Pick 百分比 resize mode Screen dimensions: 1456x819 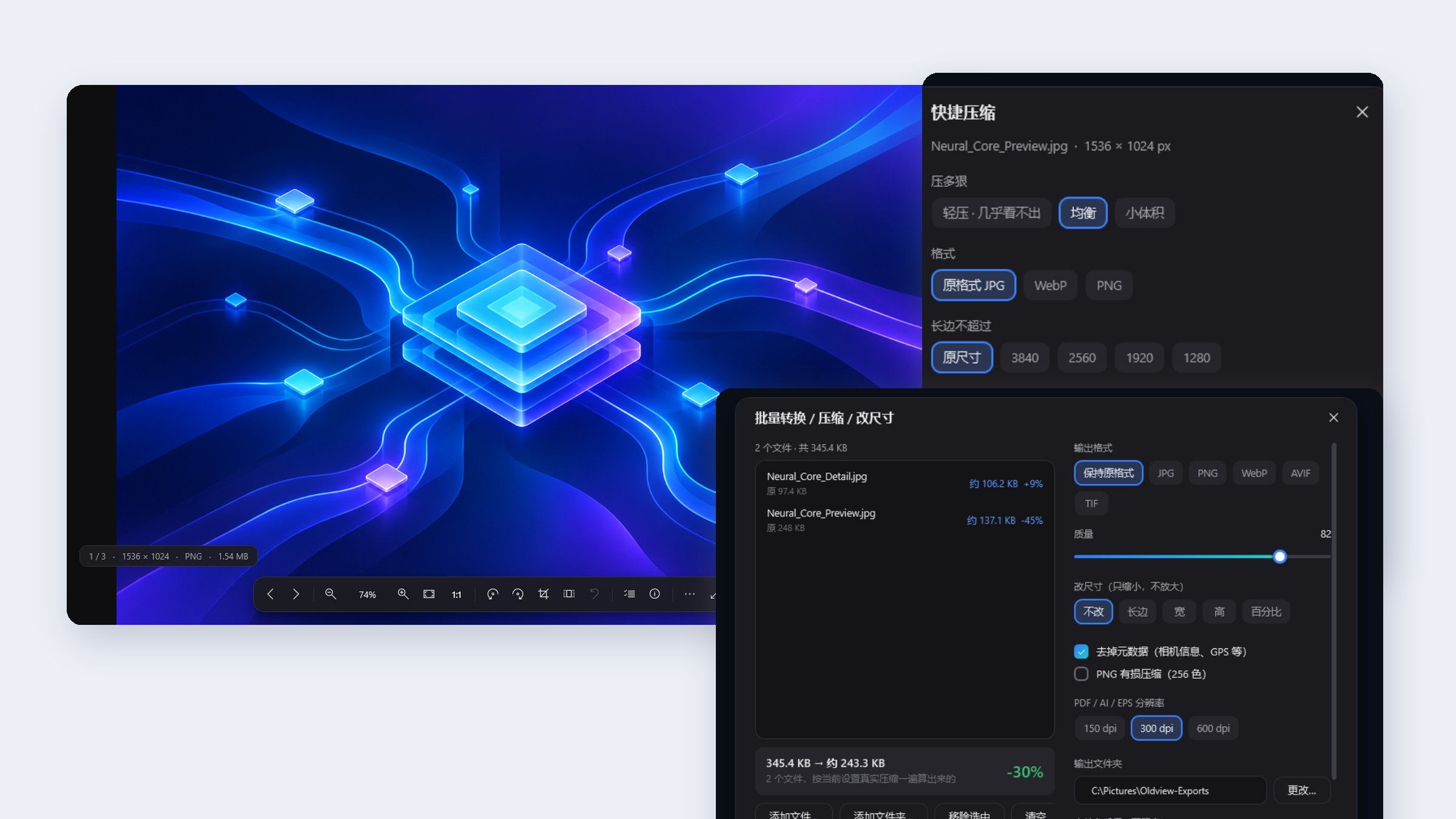(x=1266, y=612)
